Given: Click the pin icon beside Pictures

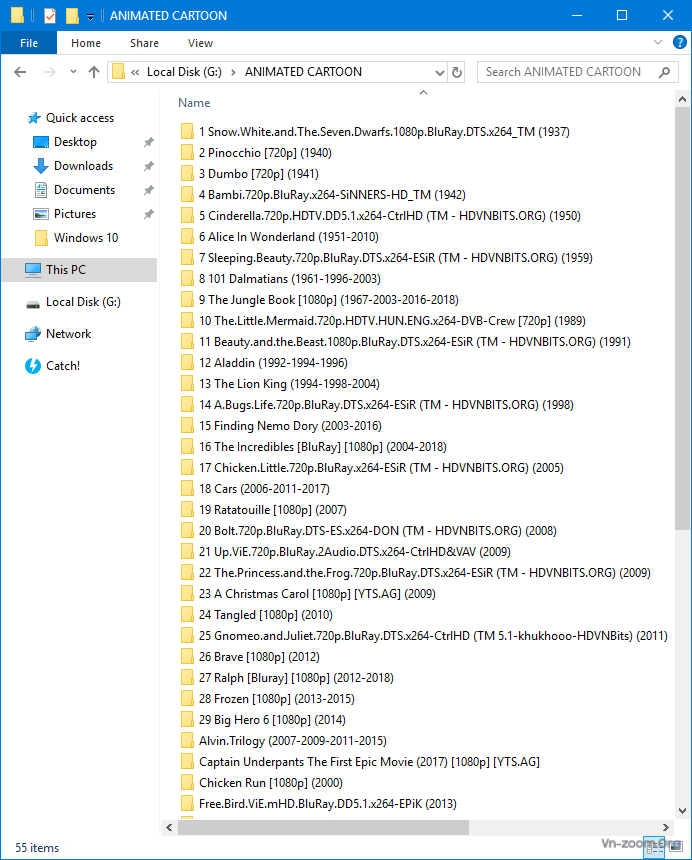Looking at the screenshot, I should [x=149, y=214].
